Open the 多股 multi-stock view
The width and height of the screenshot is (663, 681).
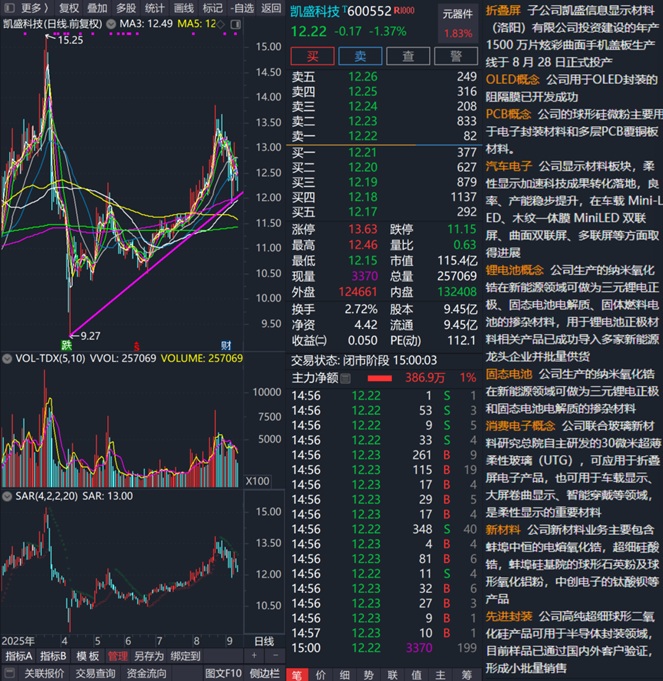point(126,8)
